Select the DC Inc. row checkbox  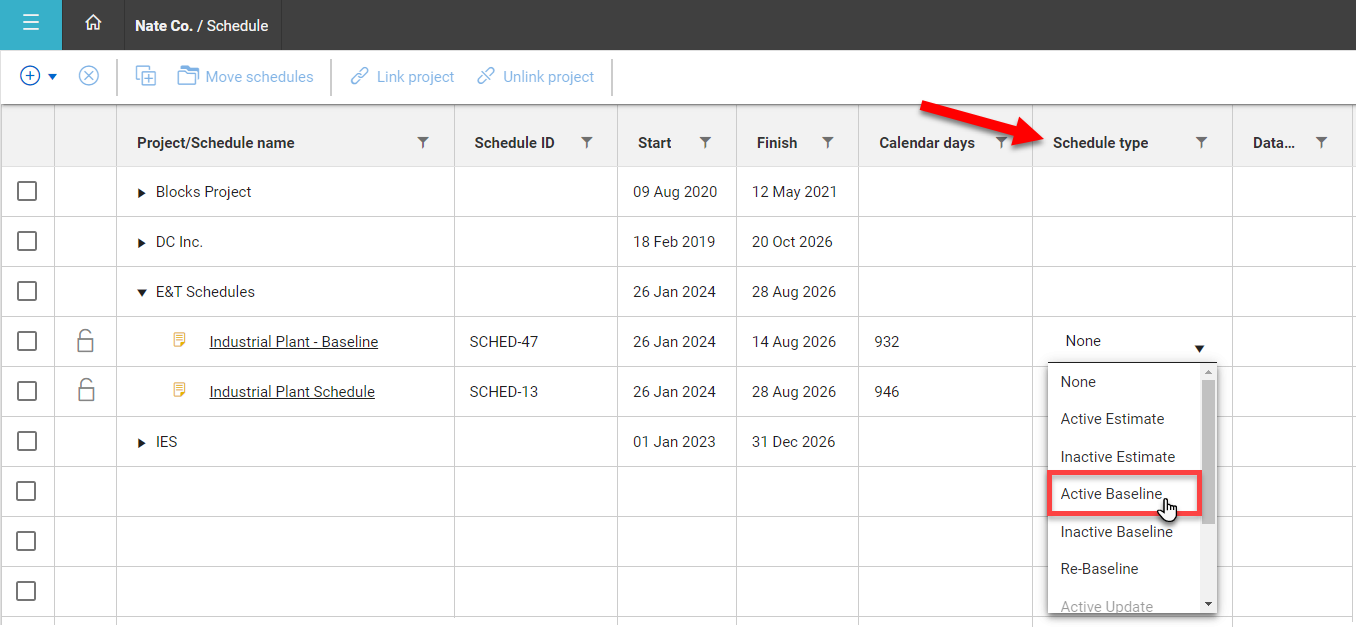pyautogui.click(x=27, y=241)
